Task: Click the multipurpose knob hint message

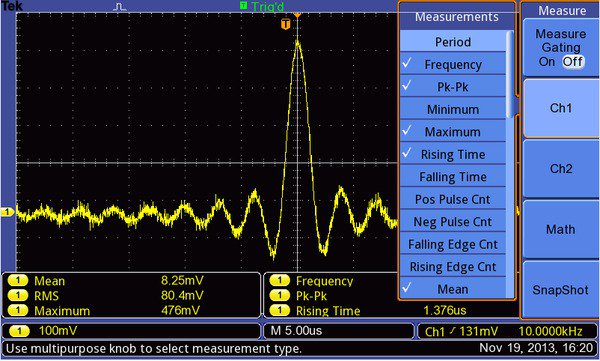Action: [x=154, y=348]
